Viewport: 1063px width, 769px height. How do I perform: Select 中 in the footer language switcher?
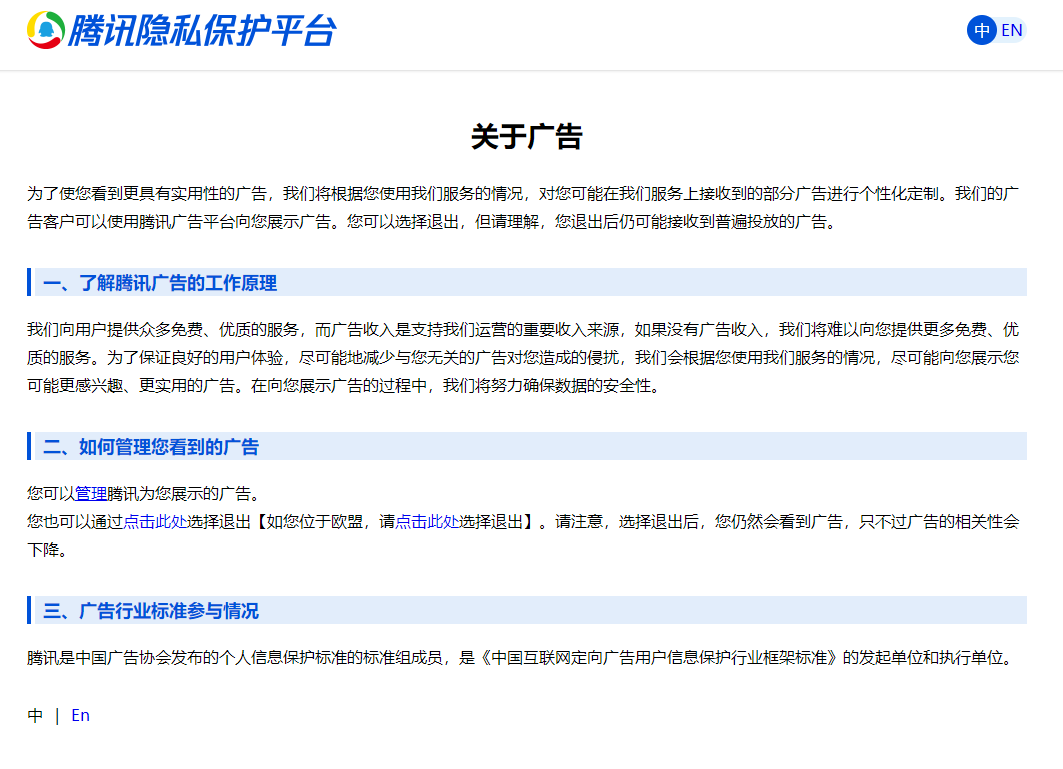click(x=36, y=715)
